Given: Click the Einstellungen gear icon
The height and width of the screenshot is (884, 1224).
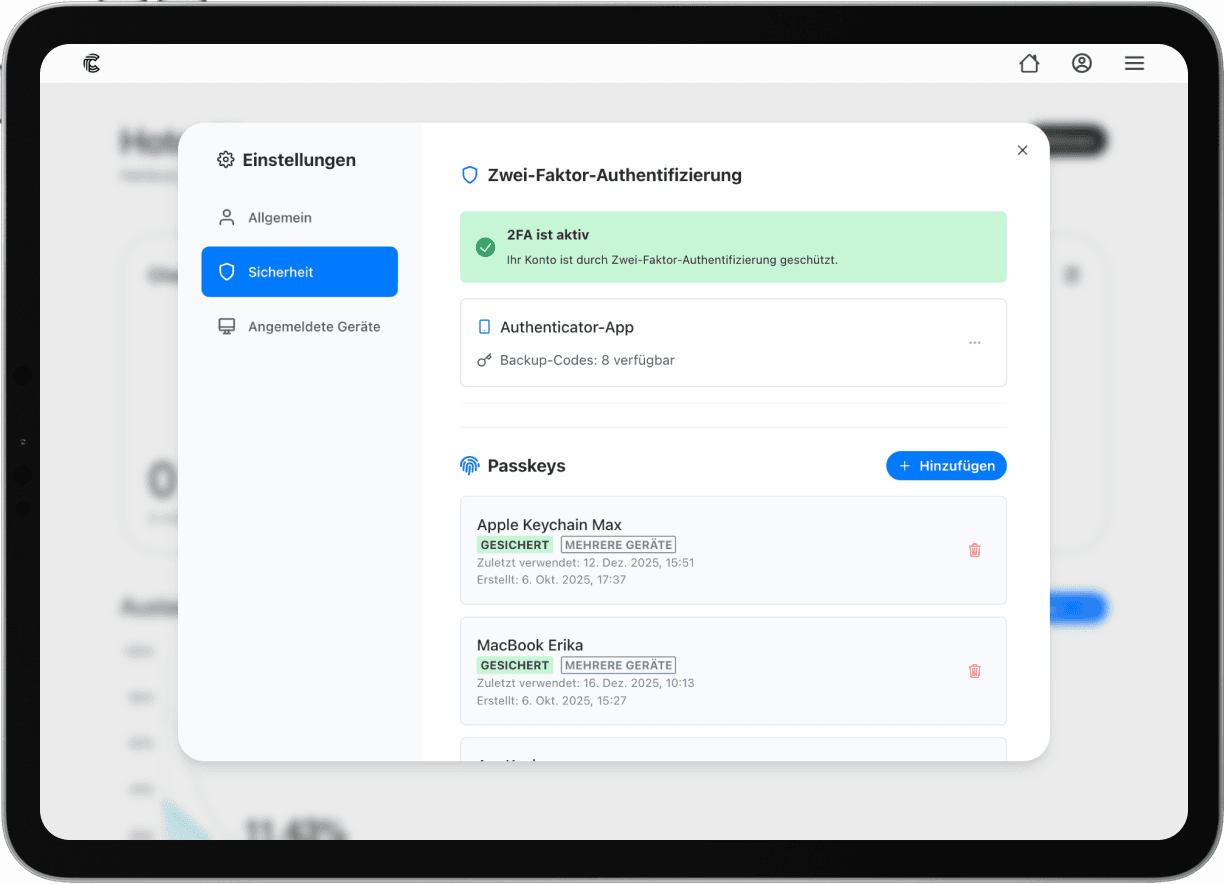Looking at the screenshot, I should tap(226, 160).
